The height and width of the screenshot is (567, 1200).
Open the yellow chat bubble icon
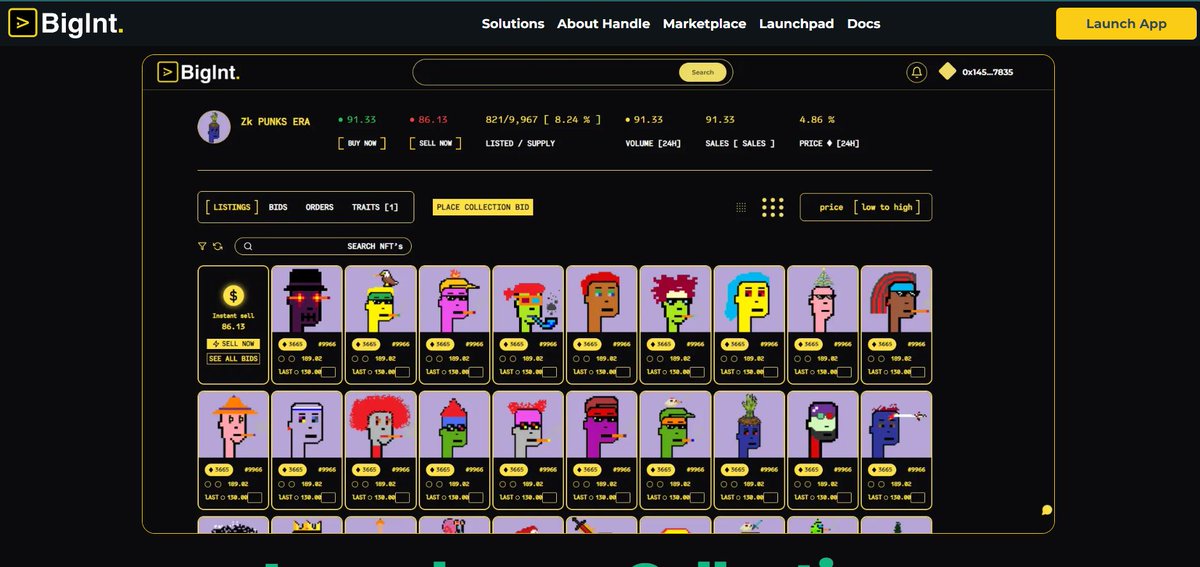coord(1047,510)
